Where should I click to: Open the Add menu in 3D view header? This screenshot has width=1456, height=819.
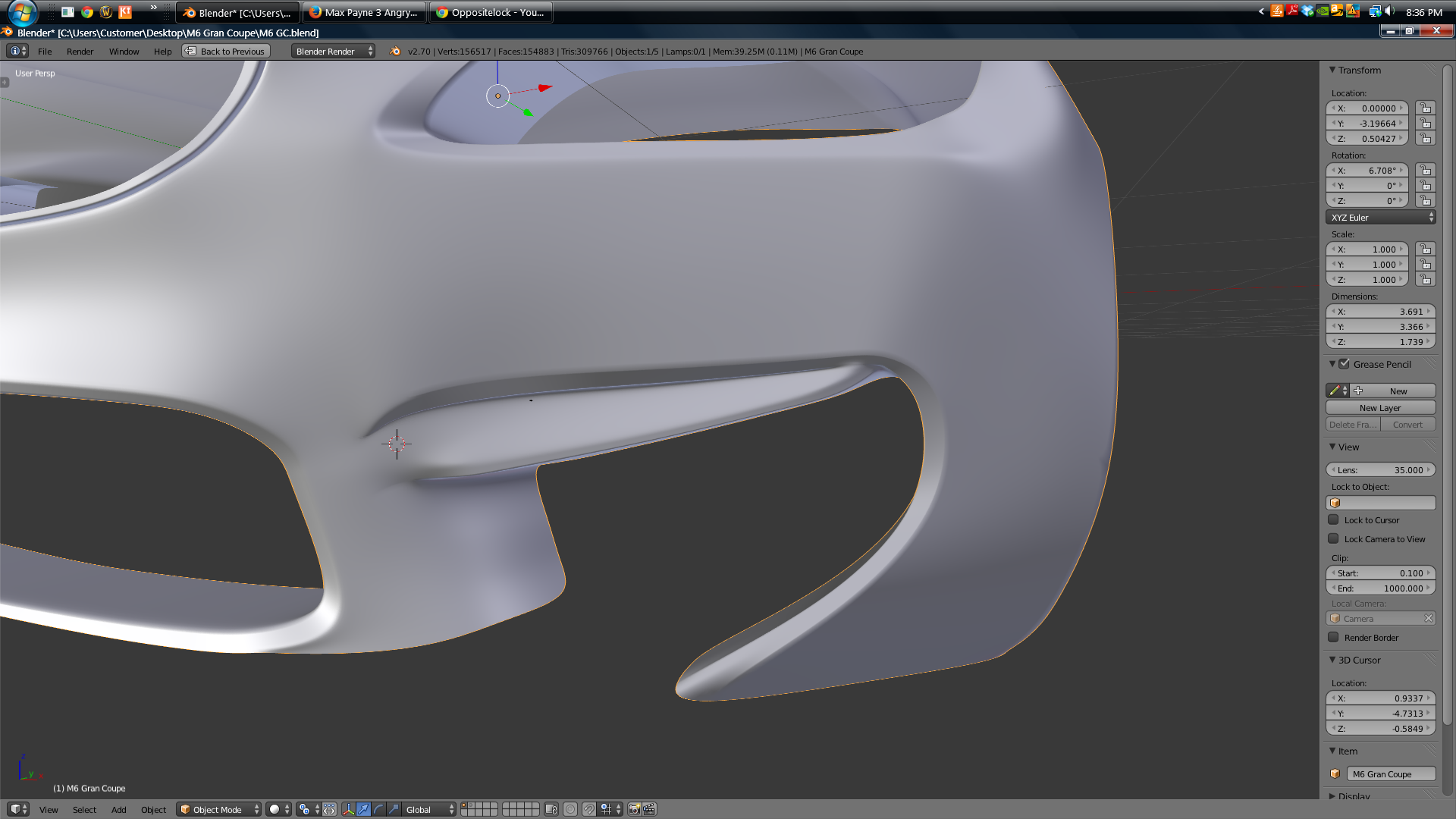pyautogui.click(x=118, y=809)
